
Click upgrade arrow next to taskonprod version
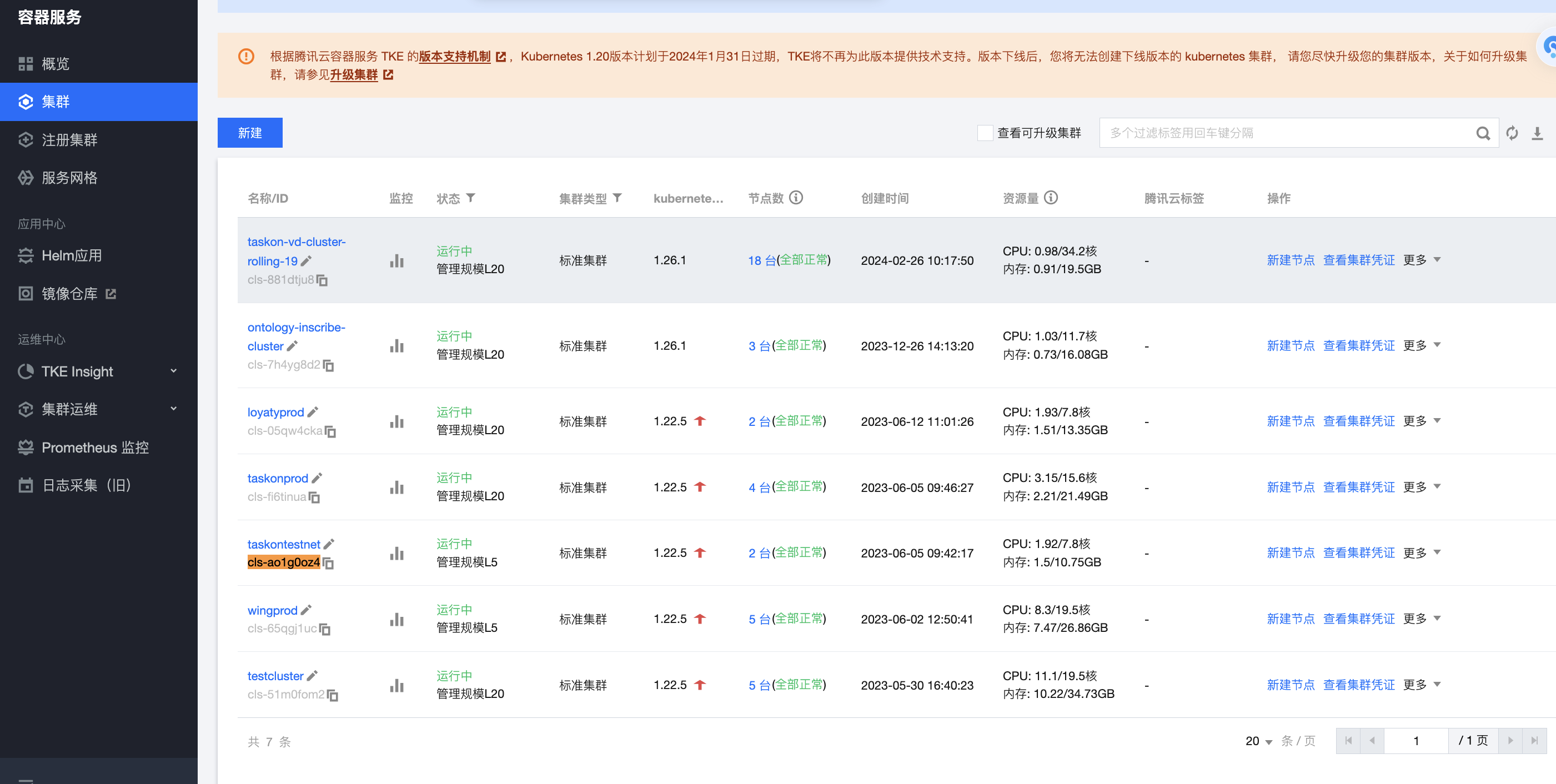coord(700,487)
